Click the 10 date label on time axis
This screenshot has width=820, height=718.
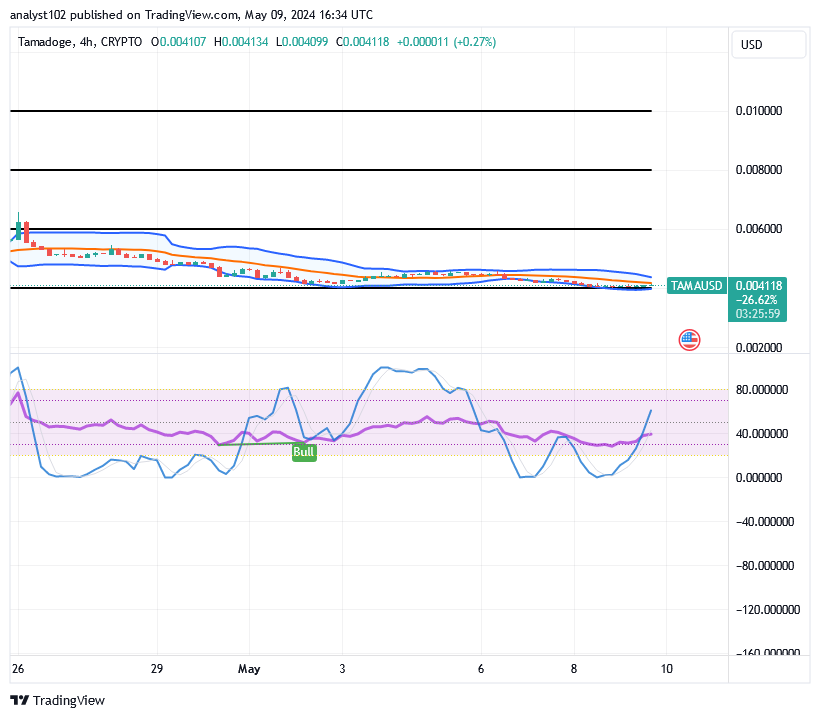tap(666, 669)
